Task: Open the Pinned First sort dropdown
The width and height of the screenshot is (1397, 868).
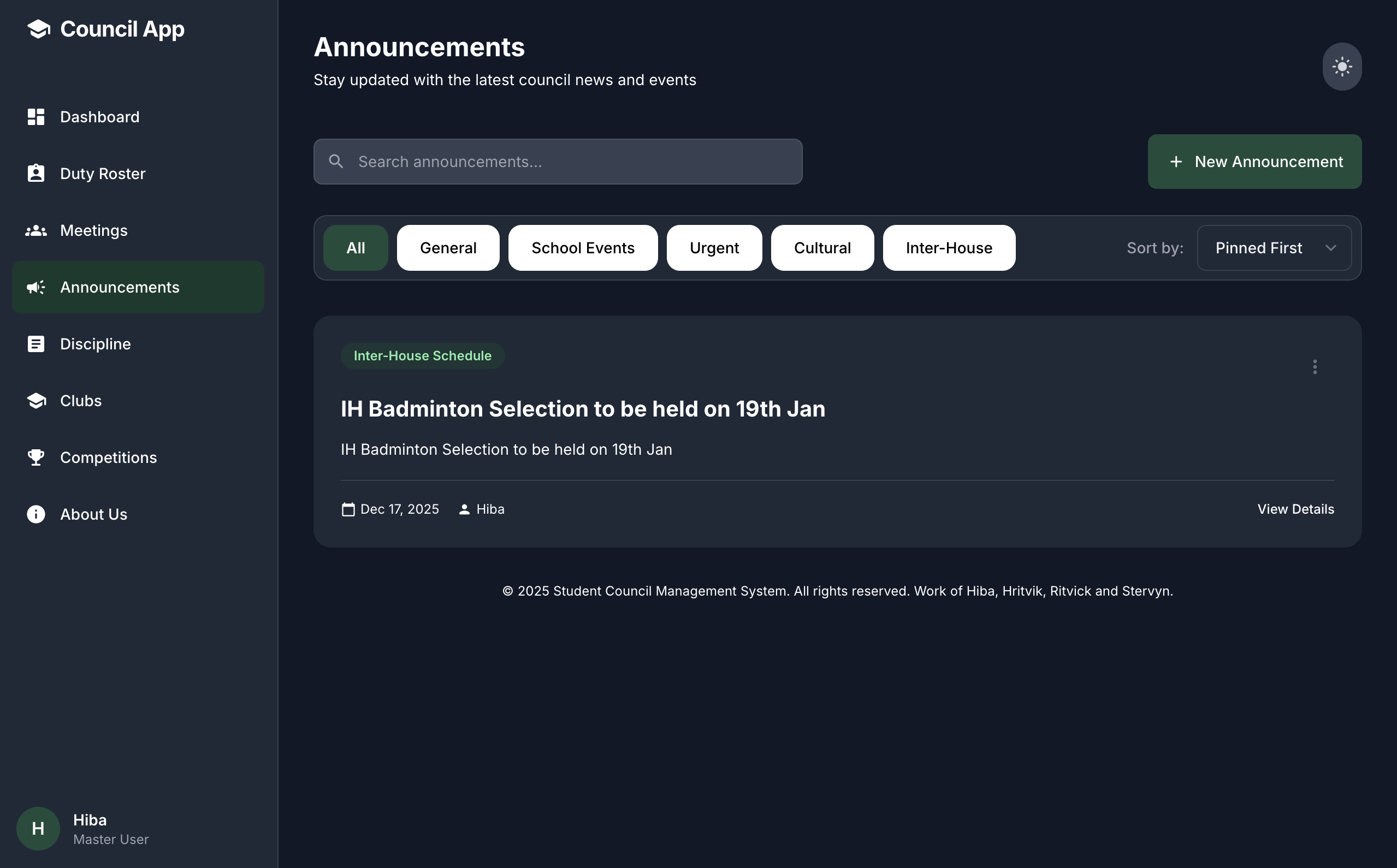Action: point(1273,248)
